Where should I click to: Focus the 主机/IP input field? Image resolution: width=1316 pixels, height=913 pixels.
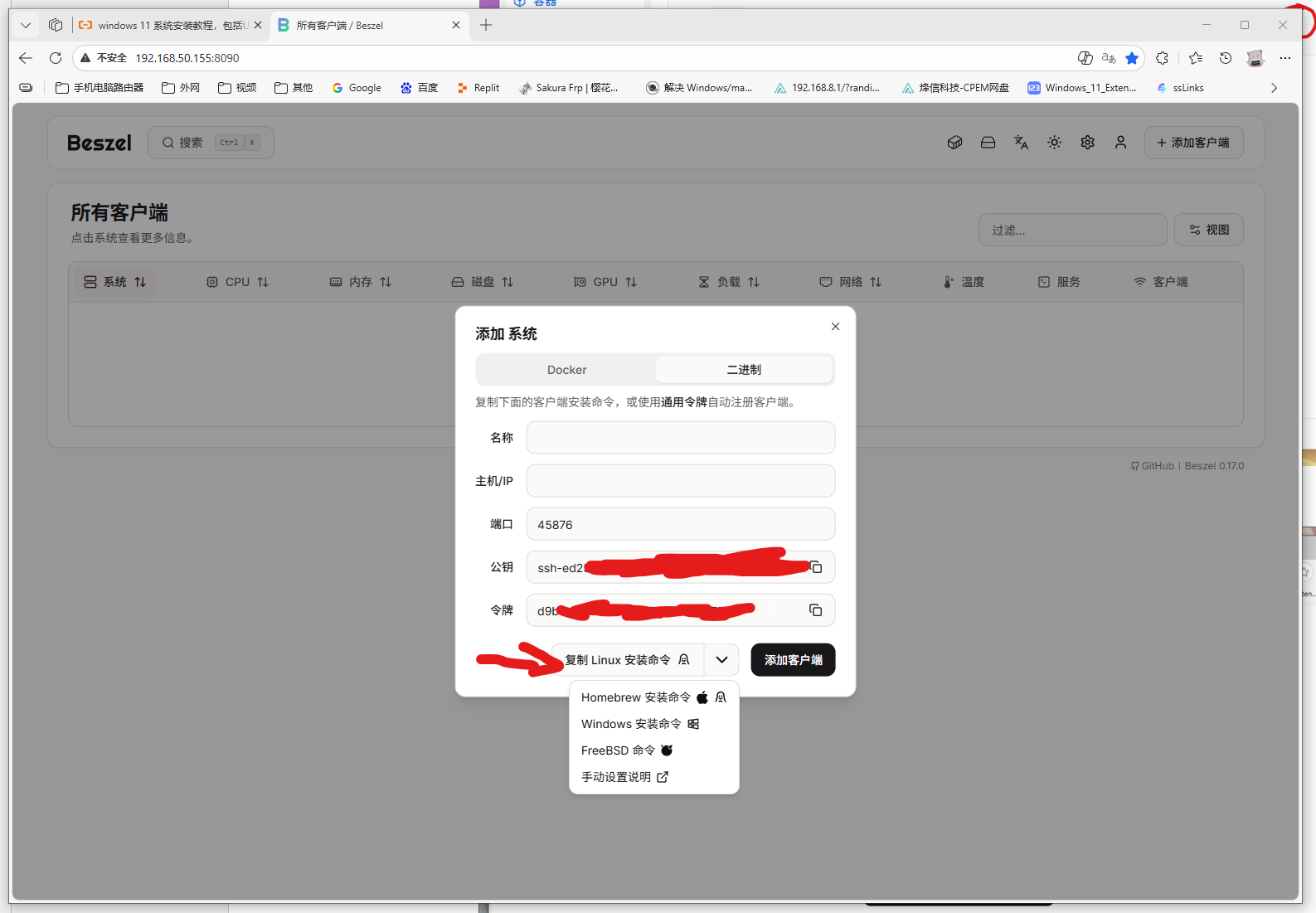(680, 481)
